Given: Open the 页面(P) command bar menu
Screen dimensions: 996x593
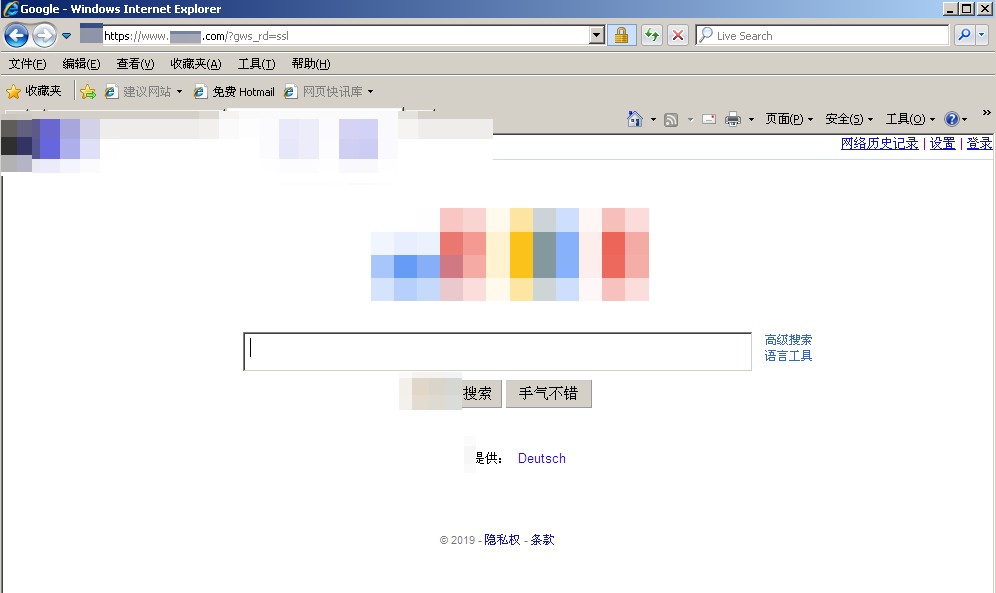Looking at the screenshot, I should (789, 119).
